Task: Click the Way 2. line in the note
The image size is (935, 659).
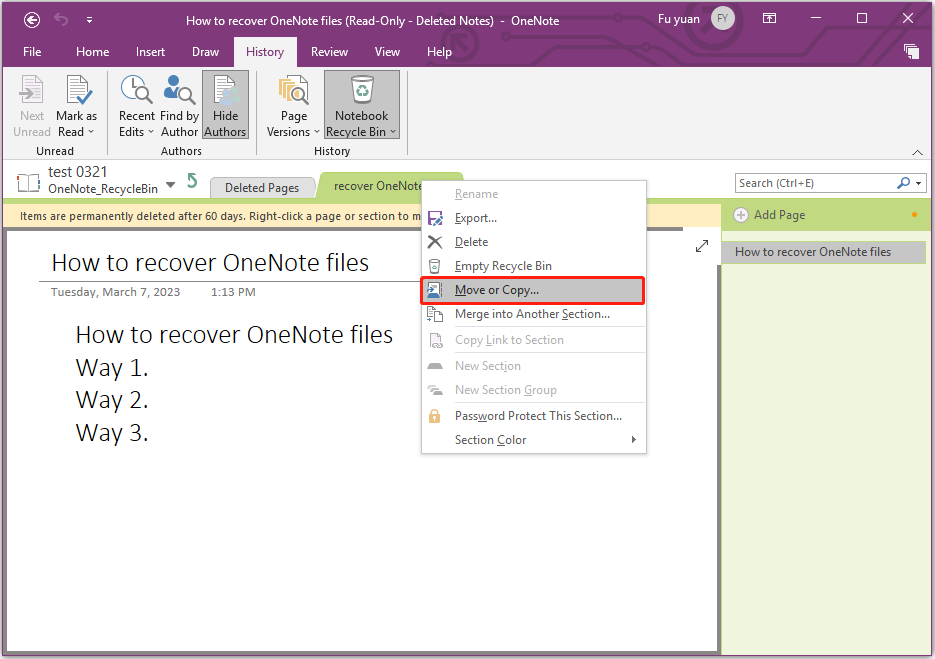Action: point(112,400)
